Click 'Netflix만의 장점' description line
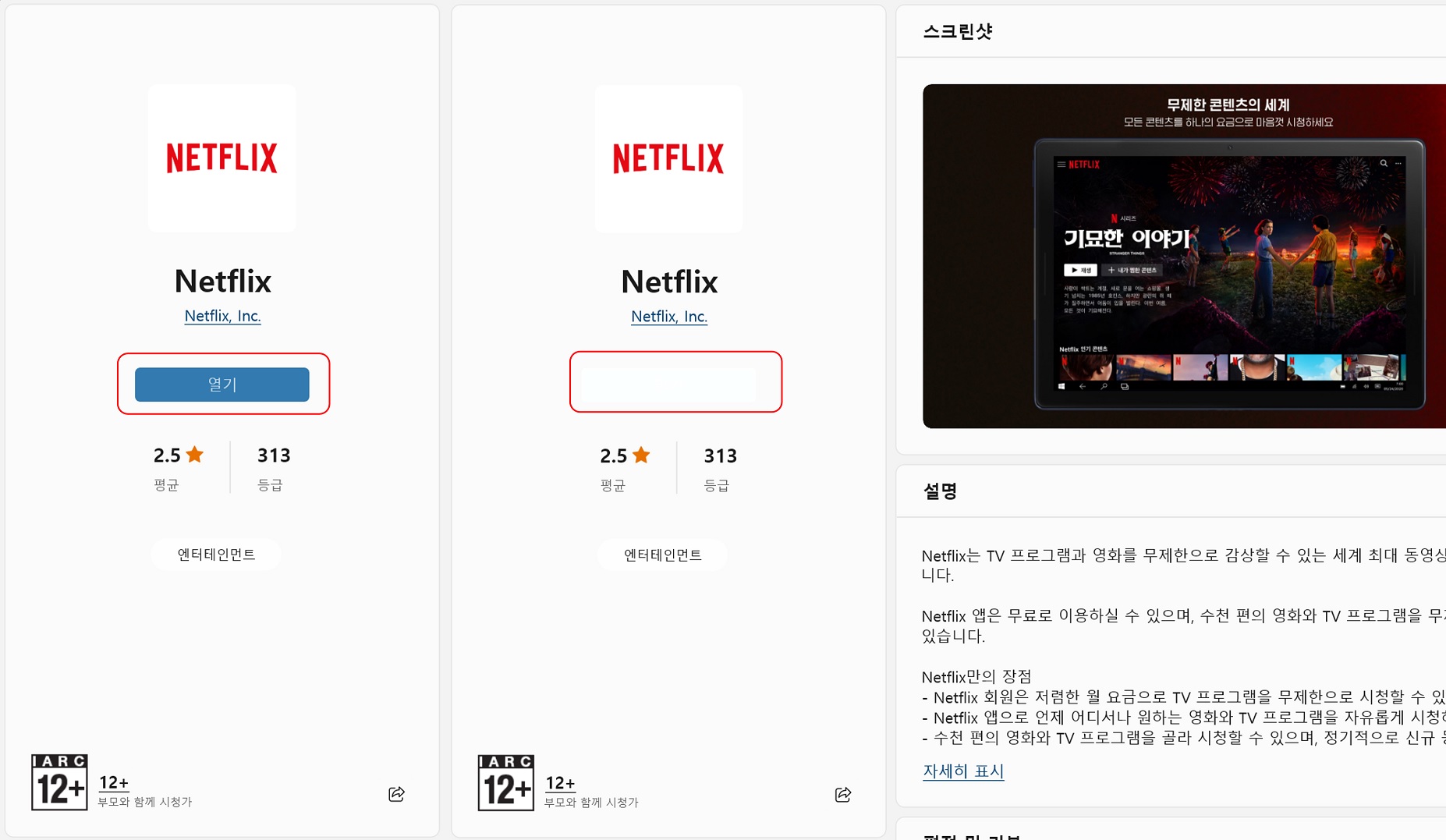This screenshot has height=840, width=1446. coord(976,677)
